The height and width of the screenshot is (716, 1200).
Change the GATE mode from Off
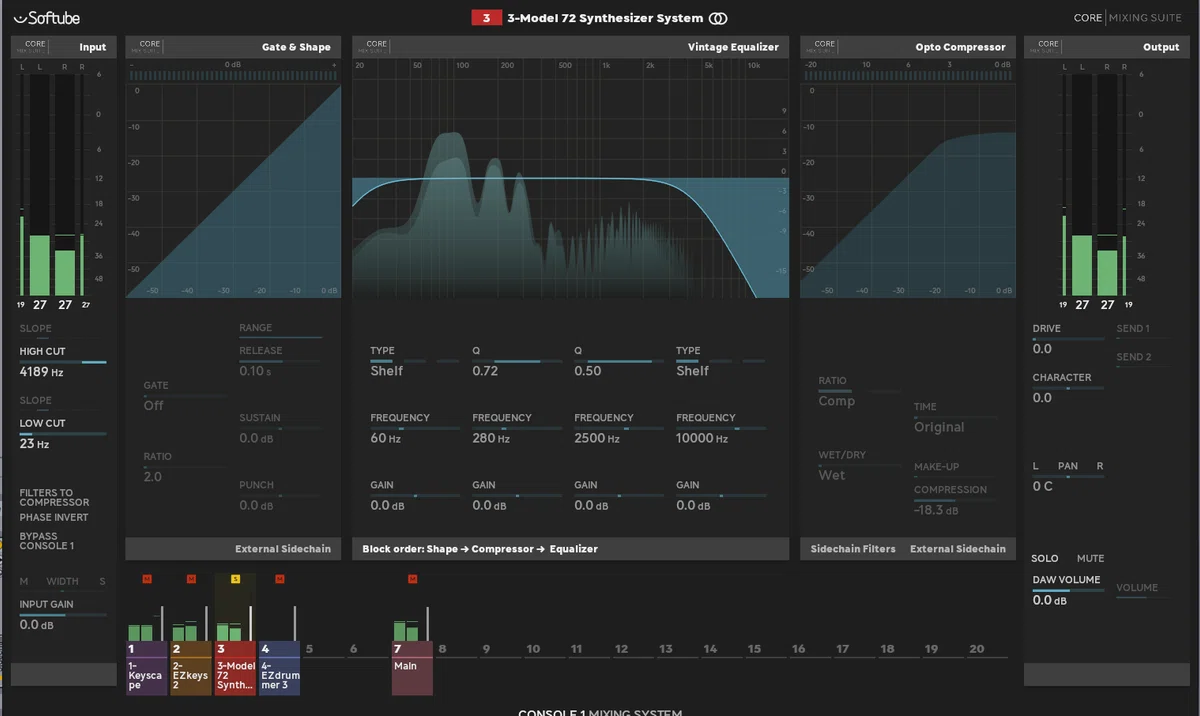tap(153, 405)
